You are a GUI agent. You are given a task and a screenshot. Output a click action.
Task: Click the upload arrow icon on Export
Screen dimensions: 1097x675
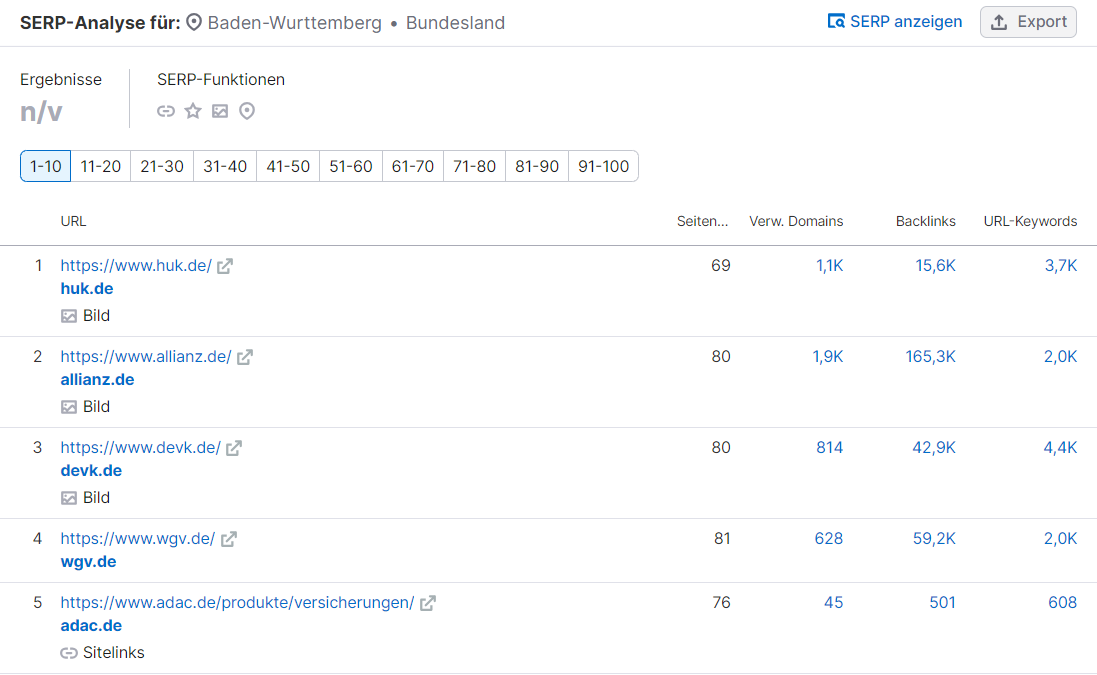tap(998, 21)
